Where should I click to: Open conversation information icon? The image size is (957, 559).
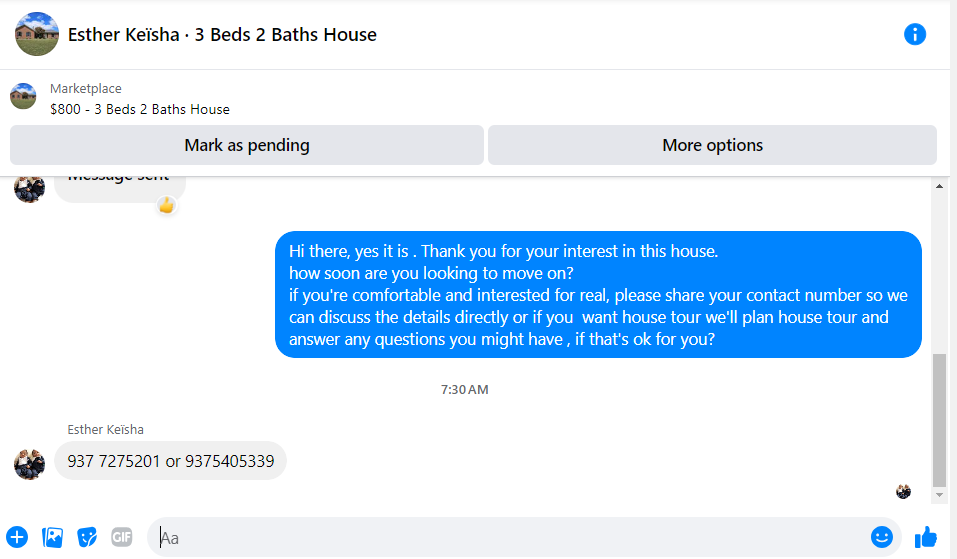[914, 34]
